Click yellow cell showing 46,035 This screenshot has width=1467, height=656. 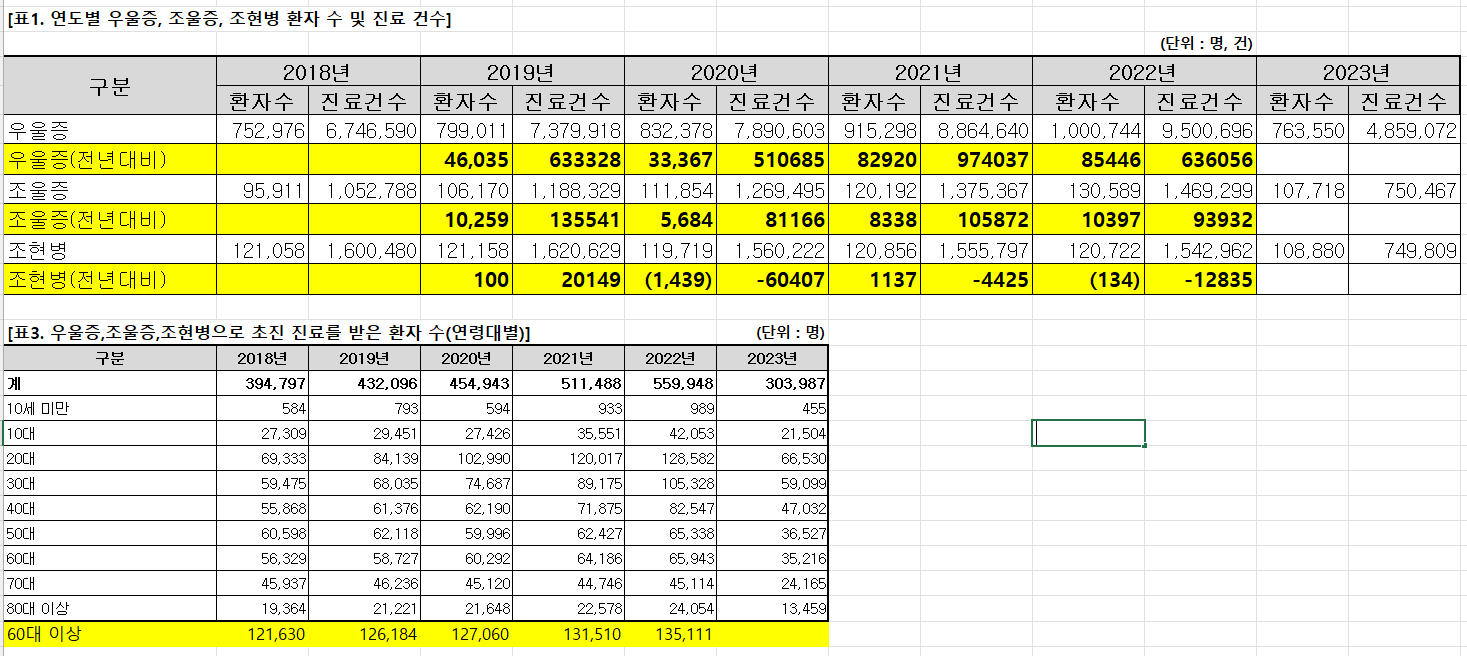(x=466, y=160)
